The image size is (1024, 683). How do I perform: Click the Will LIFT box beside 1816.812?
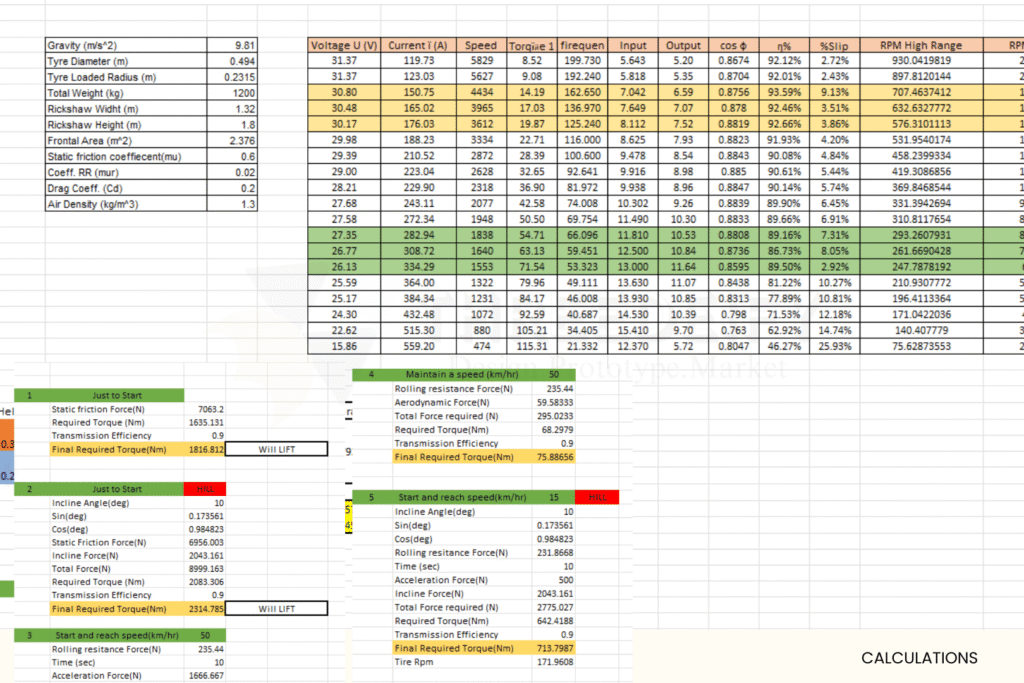tap(276, 449)
